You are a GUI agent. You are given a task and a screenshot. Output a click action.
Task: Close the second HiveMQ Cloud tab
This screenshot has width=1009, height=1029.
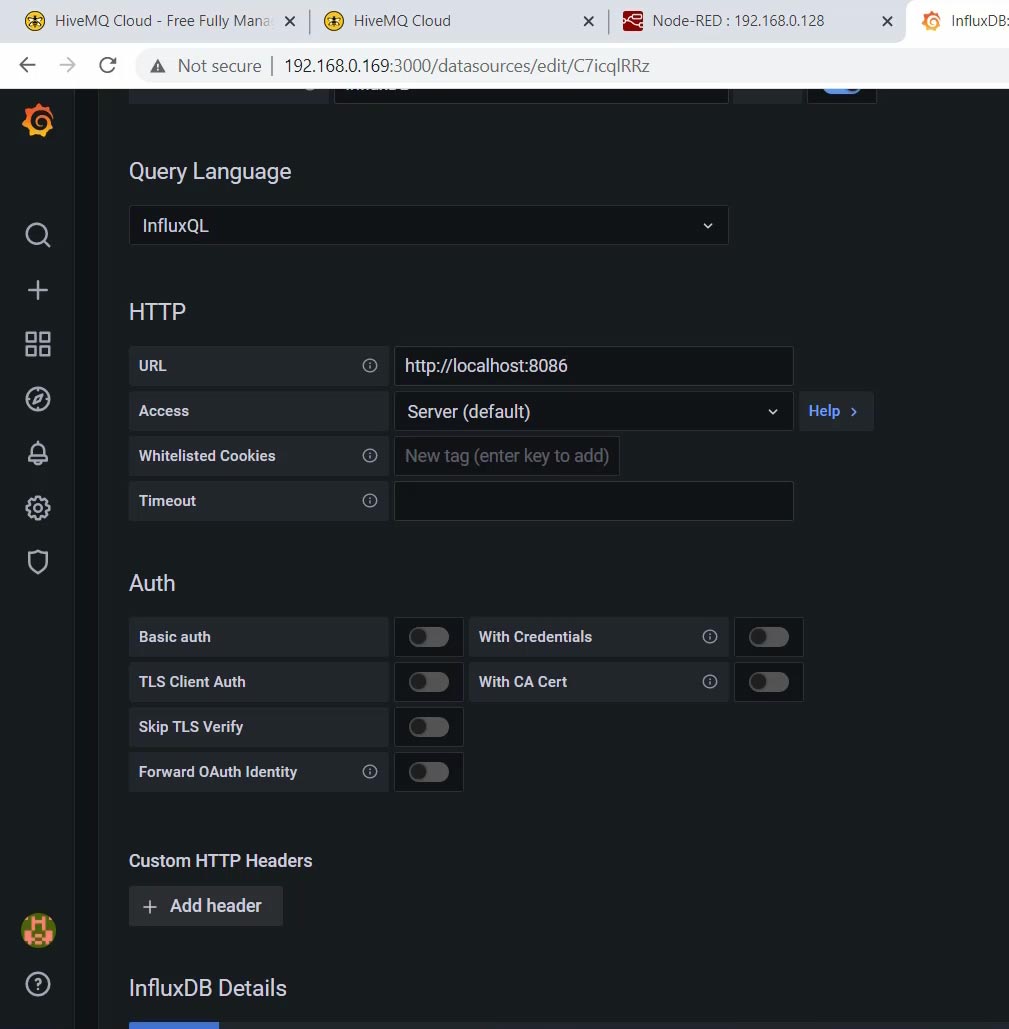pyautogui.click(x=588, y=21)
